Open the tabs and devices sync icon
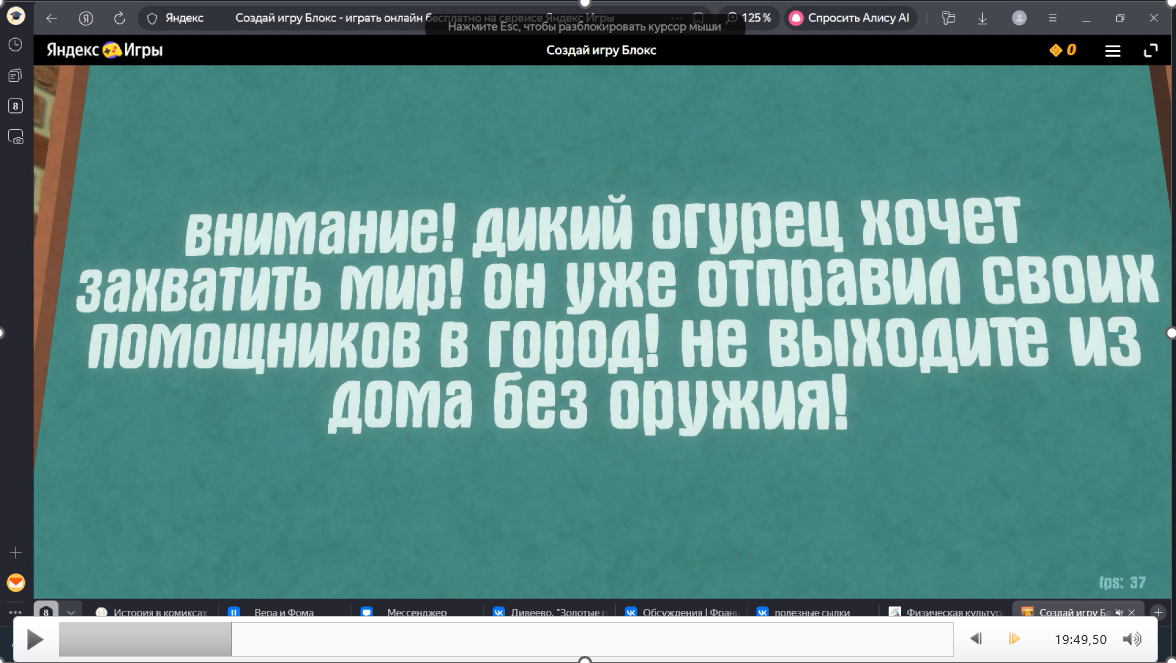 [948, 18]
